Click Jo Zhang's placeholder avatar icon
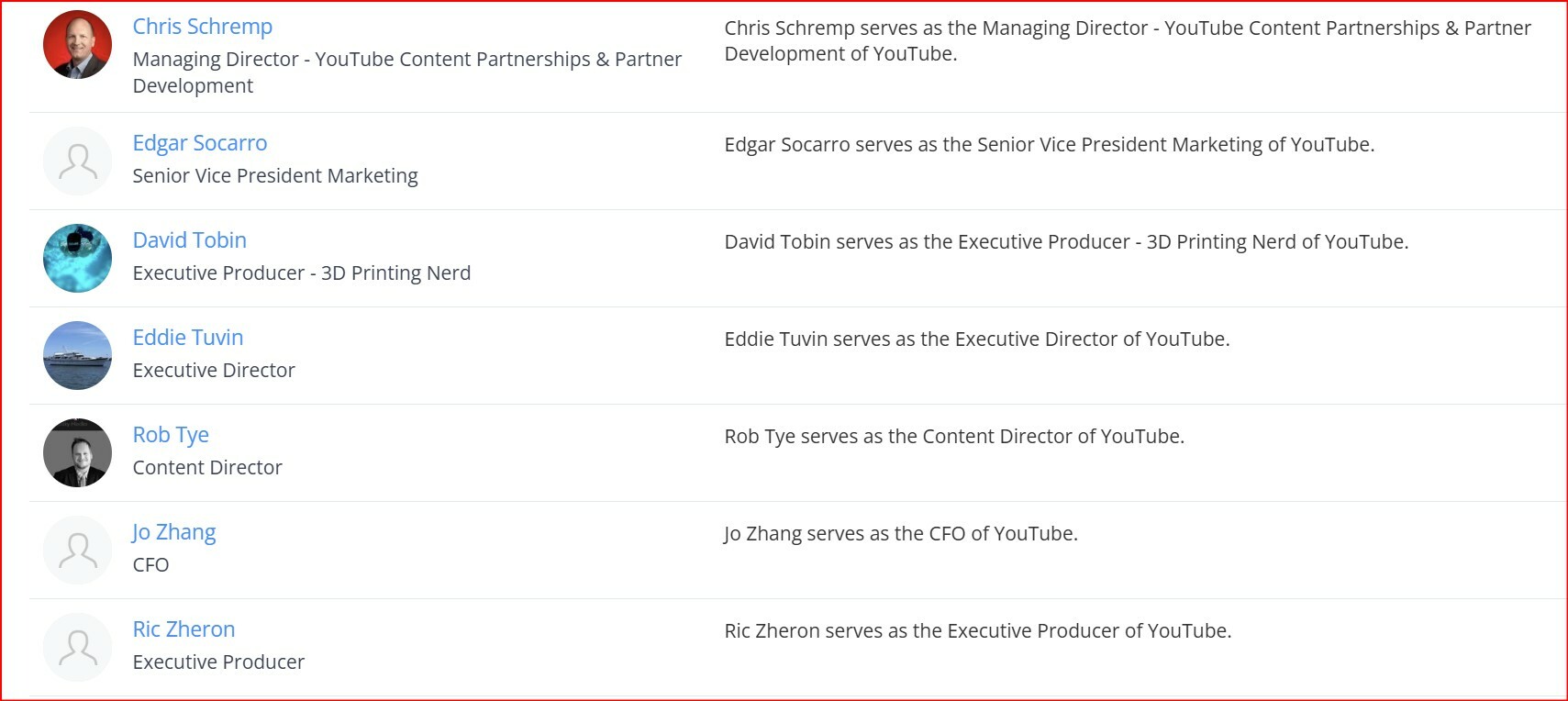Image resolution: width=1568 pixels, height=701 pixels. pyautogui.click(x=77, y=551)
